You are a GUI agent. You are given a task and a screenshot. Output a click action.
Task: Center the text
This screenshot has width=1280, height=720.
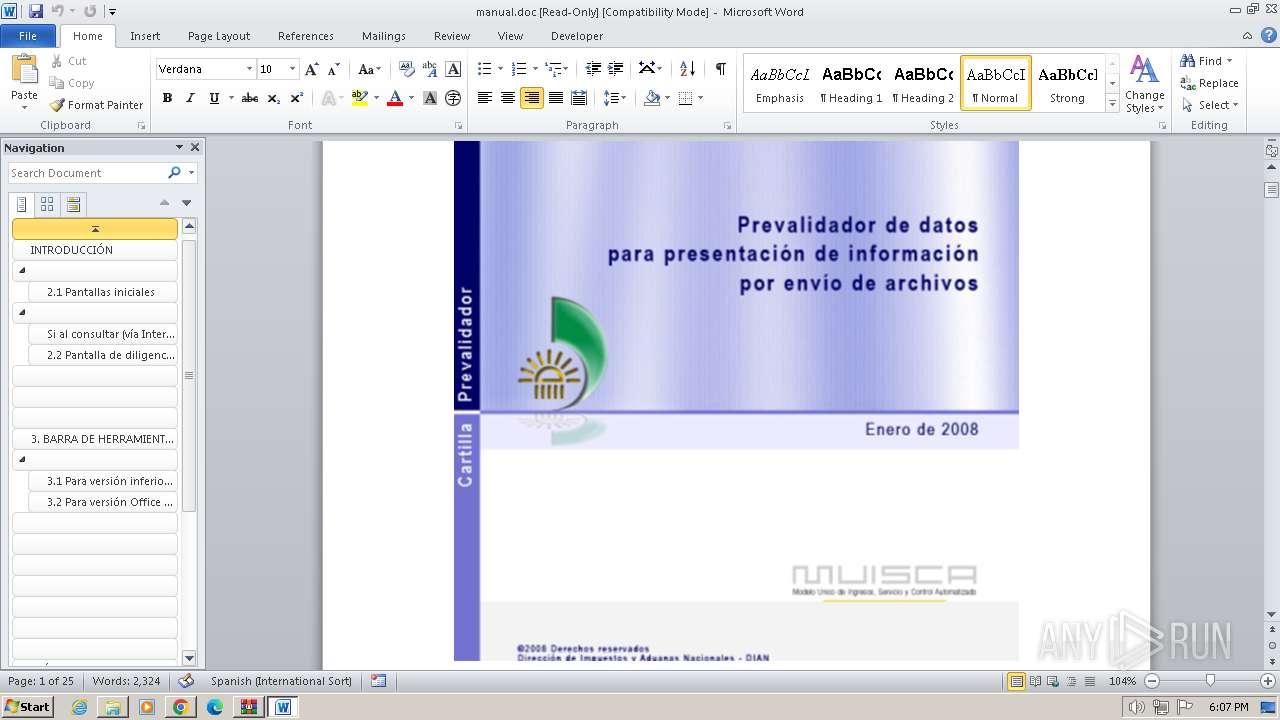coord(508,98)
